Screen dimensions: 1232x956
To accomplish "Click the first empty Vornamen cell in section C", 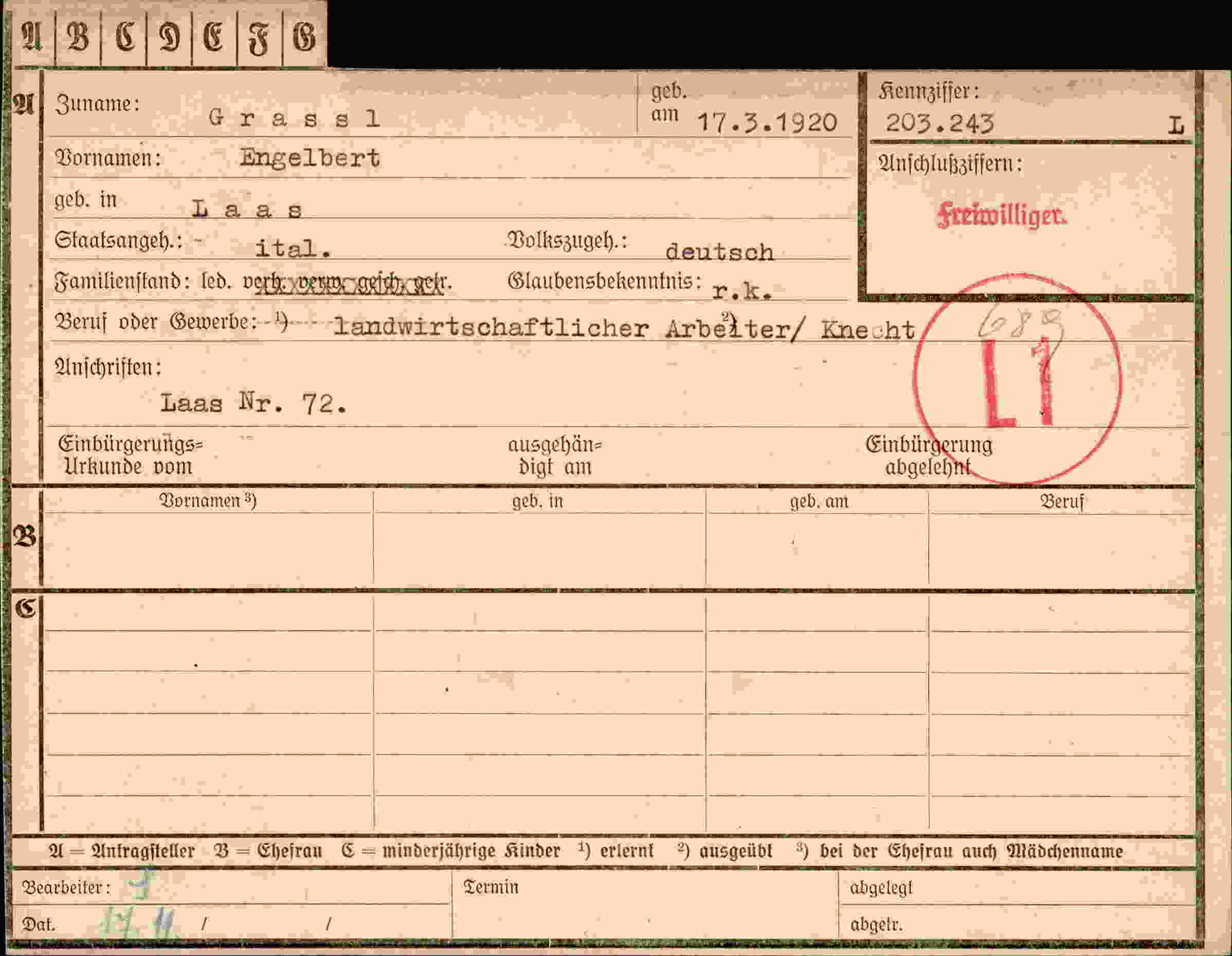I will tap(208, 614).
